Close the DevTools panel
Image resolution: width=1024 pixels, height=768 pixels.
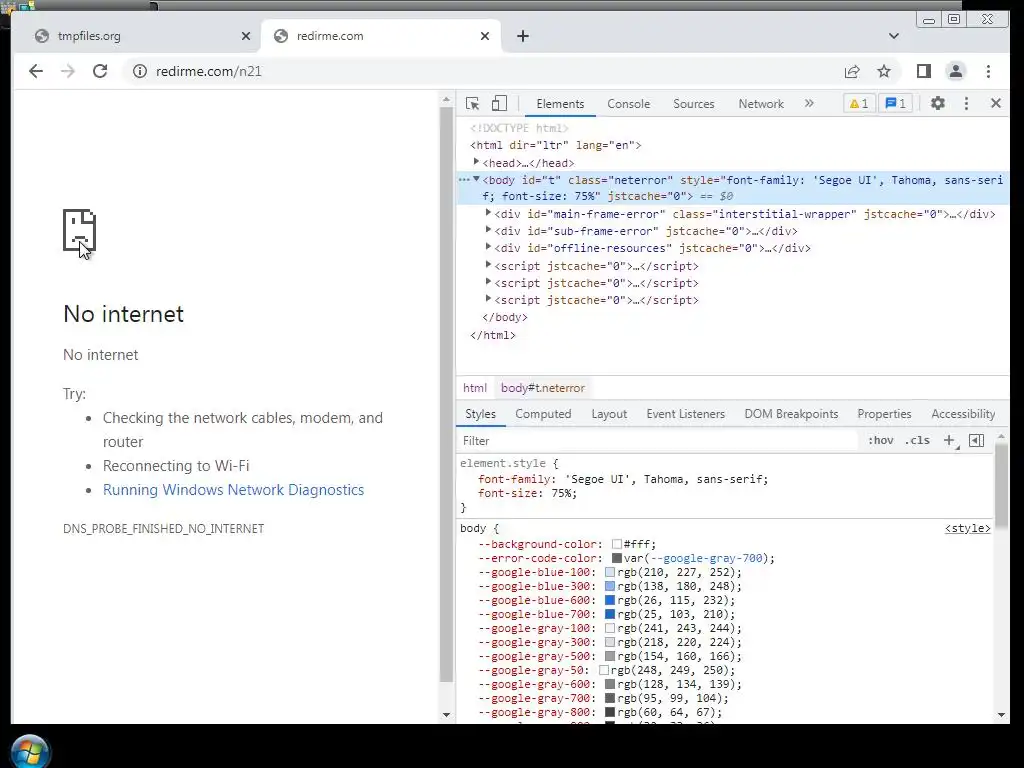pos(996,103)
